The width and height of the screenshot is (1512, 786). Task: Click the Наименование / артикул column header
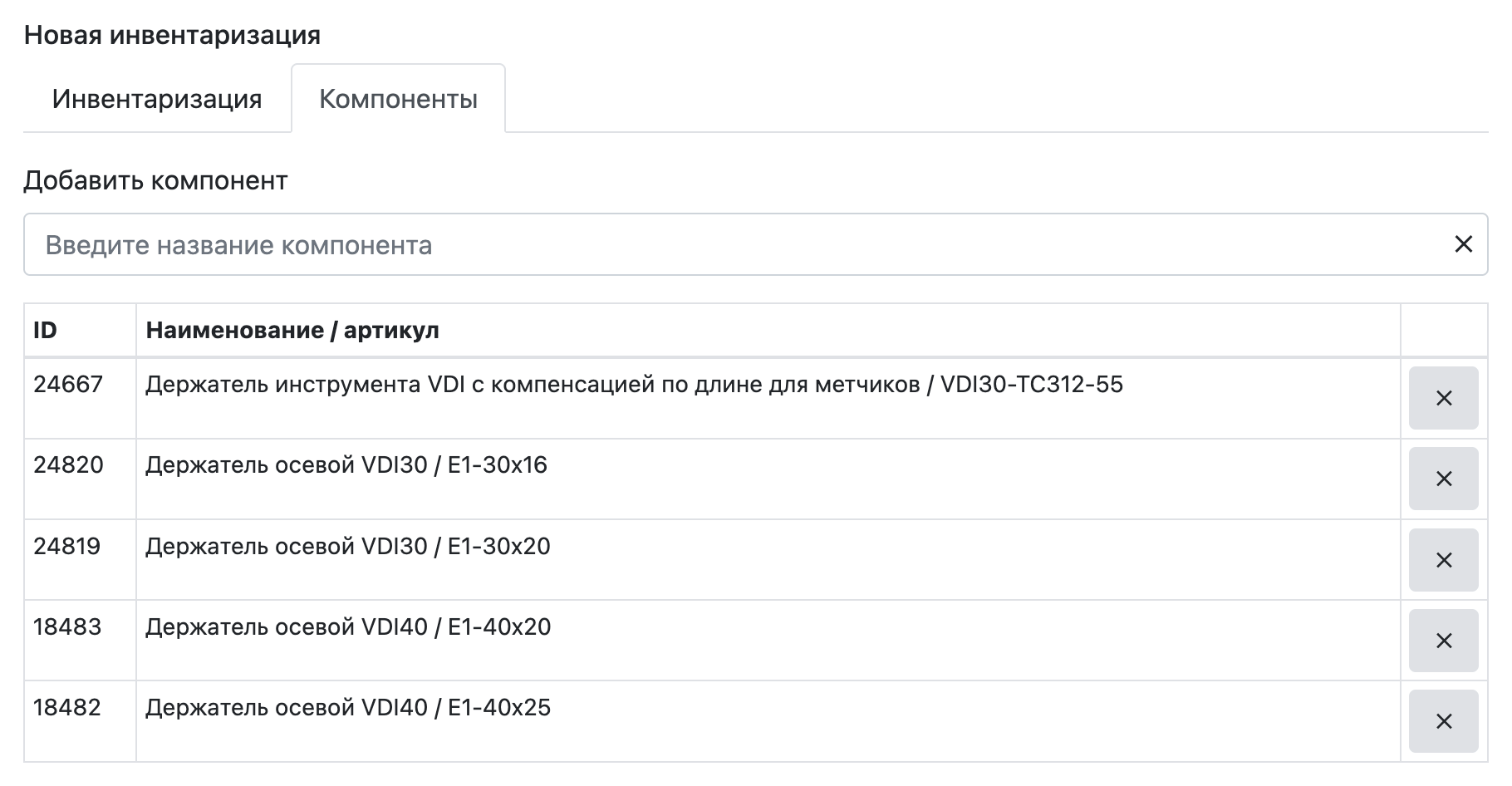292,331
